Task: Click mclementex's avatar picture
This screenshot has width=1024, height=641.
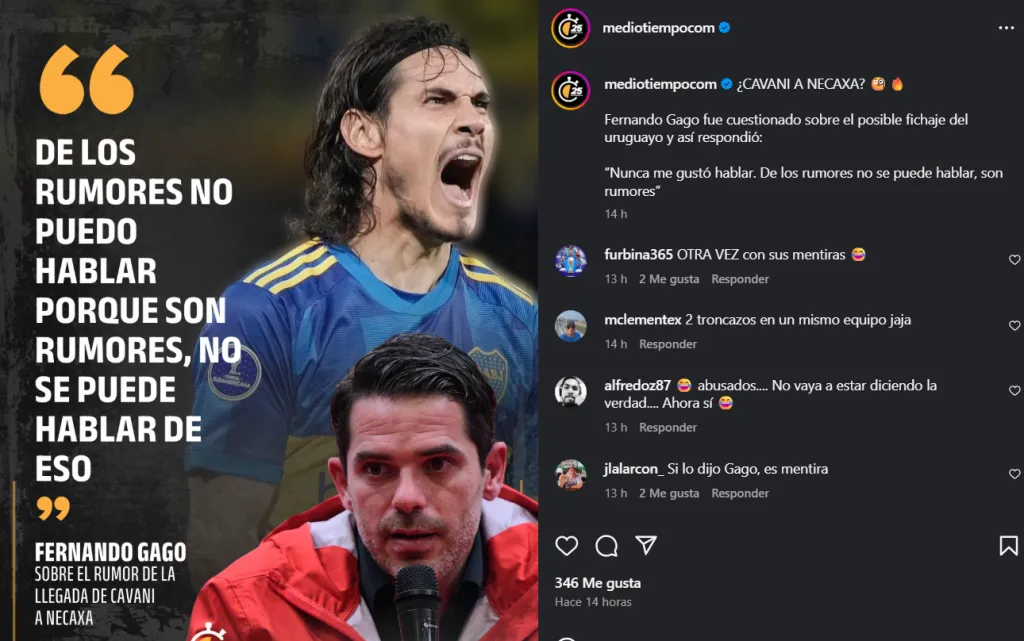Action: pos(571,326)
